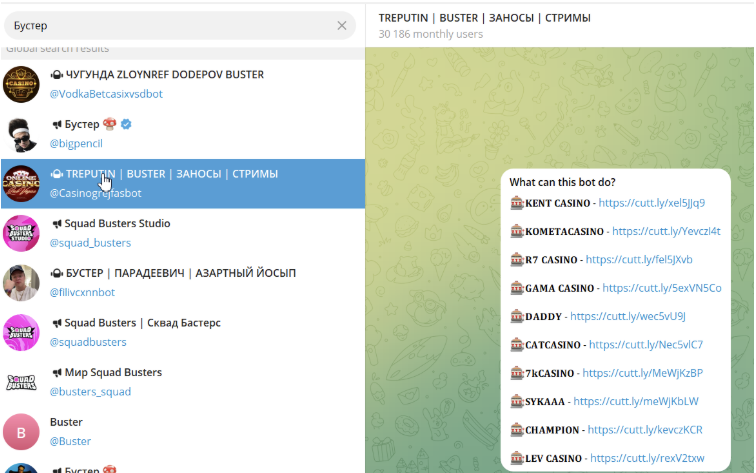756x473 pixels.
Task: Click the slot machine emoji beside 7kCASINO
Action: pos(517,373)
